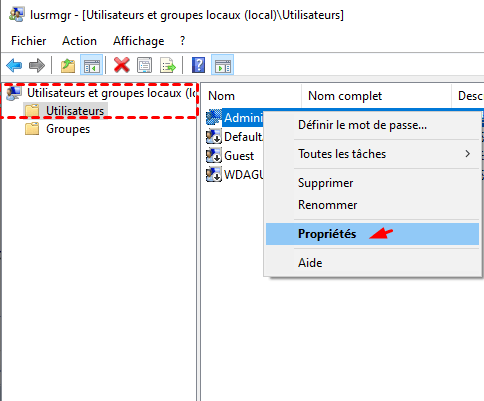Click the Export list icon
484x401 pixels.
pyautogui.click(x=168, y=65)
